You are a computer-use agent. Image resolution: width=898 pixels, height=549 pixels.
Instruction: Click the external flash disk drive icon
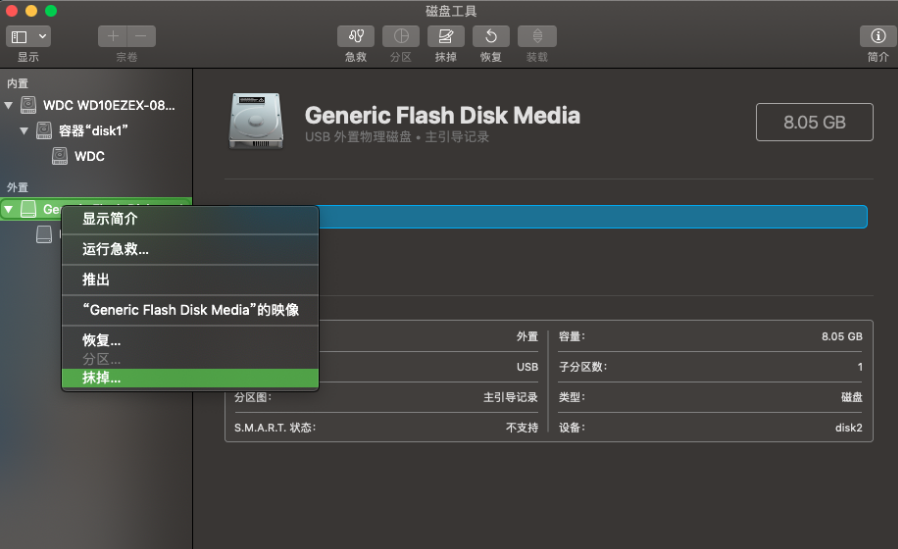pos(28,210)
